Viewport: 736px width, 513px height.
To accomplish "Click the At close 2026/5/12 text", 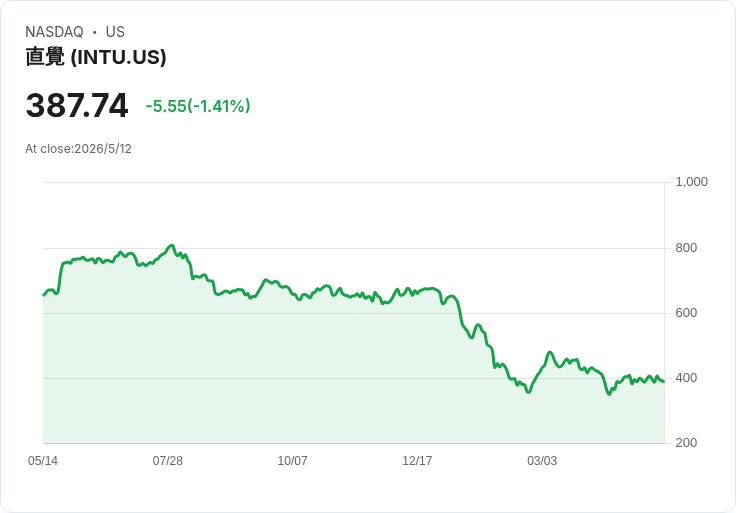I will click(x=78, y=149).
